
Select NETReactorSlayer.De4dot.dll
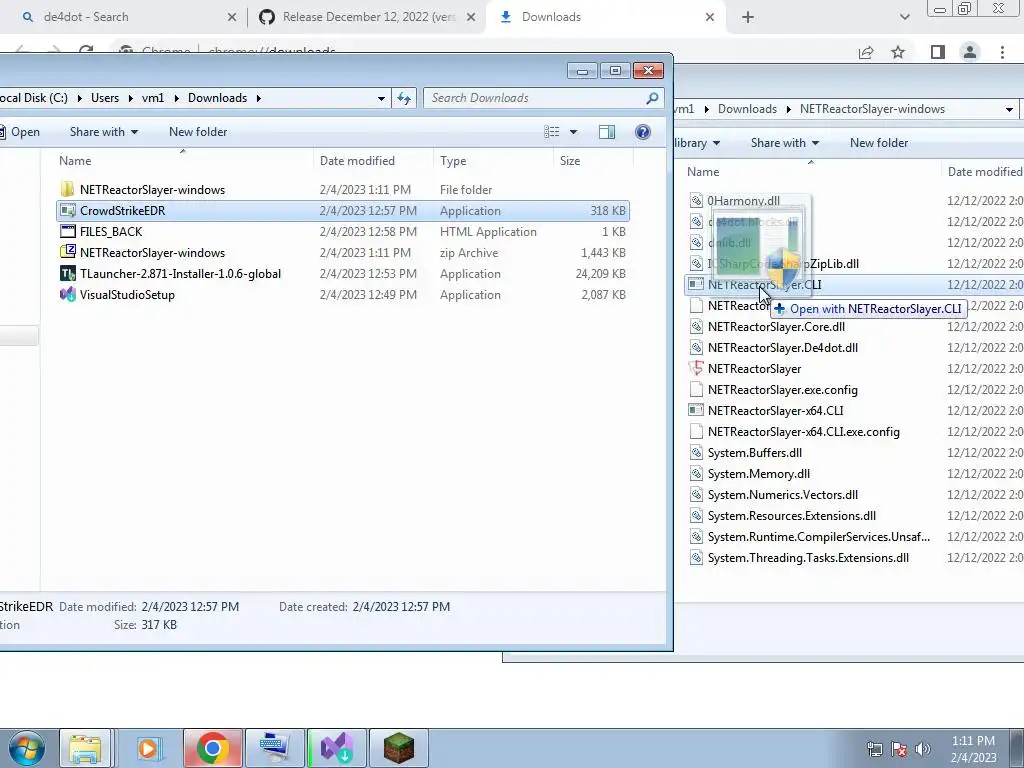782,347
